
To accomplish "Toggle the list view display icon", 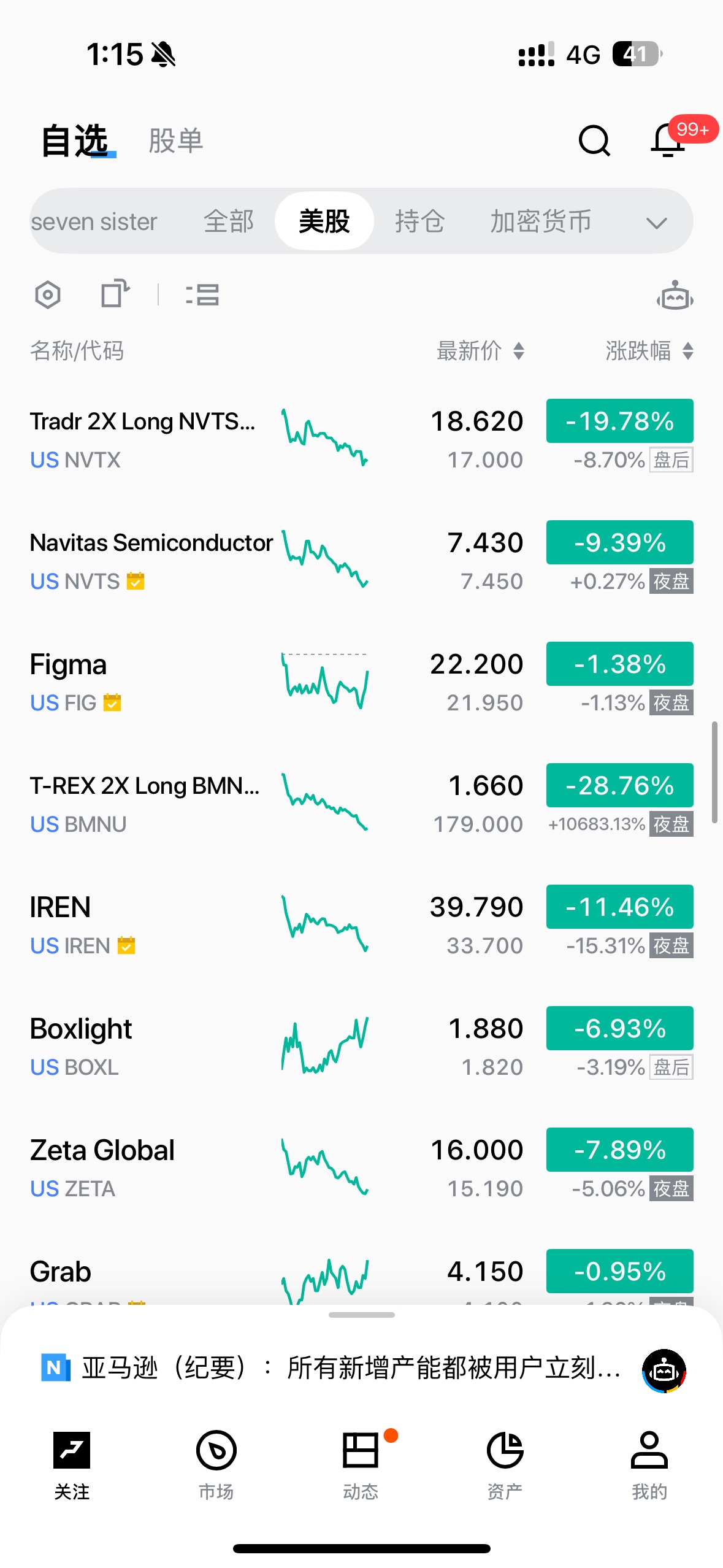I will [202, 295].
